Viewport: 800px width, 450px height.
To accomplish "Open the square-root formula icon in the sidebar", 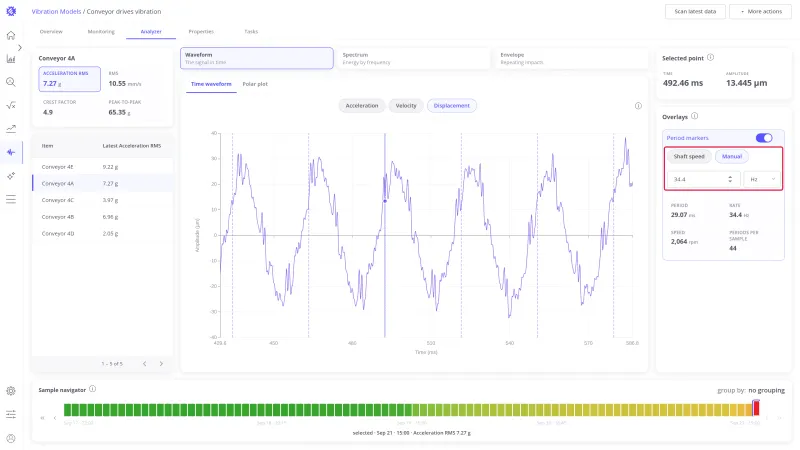I will click(x=11, y=106).
